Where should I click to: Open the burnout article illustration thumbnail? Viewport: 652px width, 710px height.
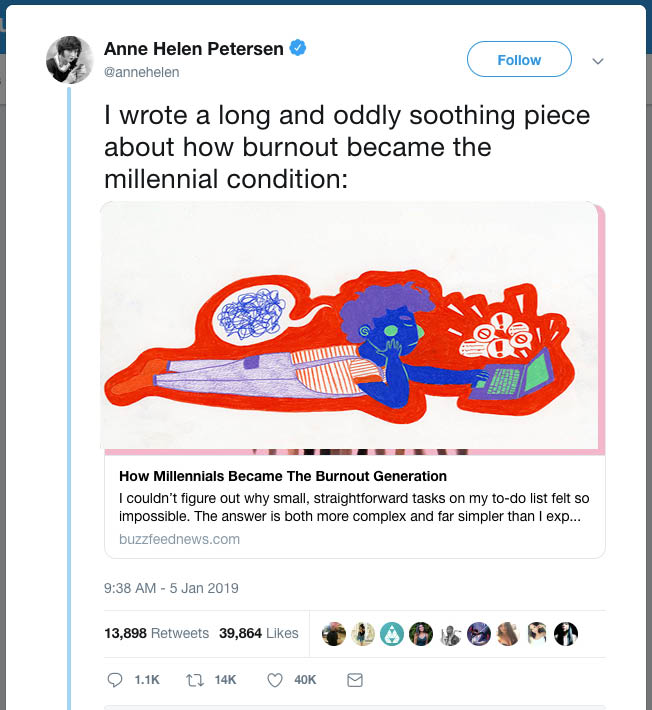coord(352,328)
